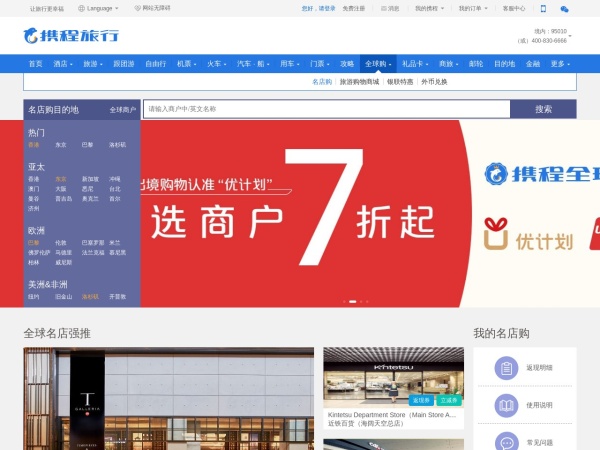Select 旧金山 under 美洲&非洲

(x=64, y=297)
